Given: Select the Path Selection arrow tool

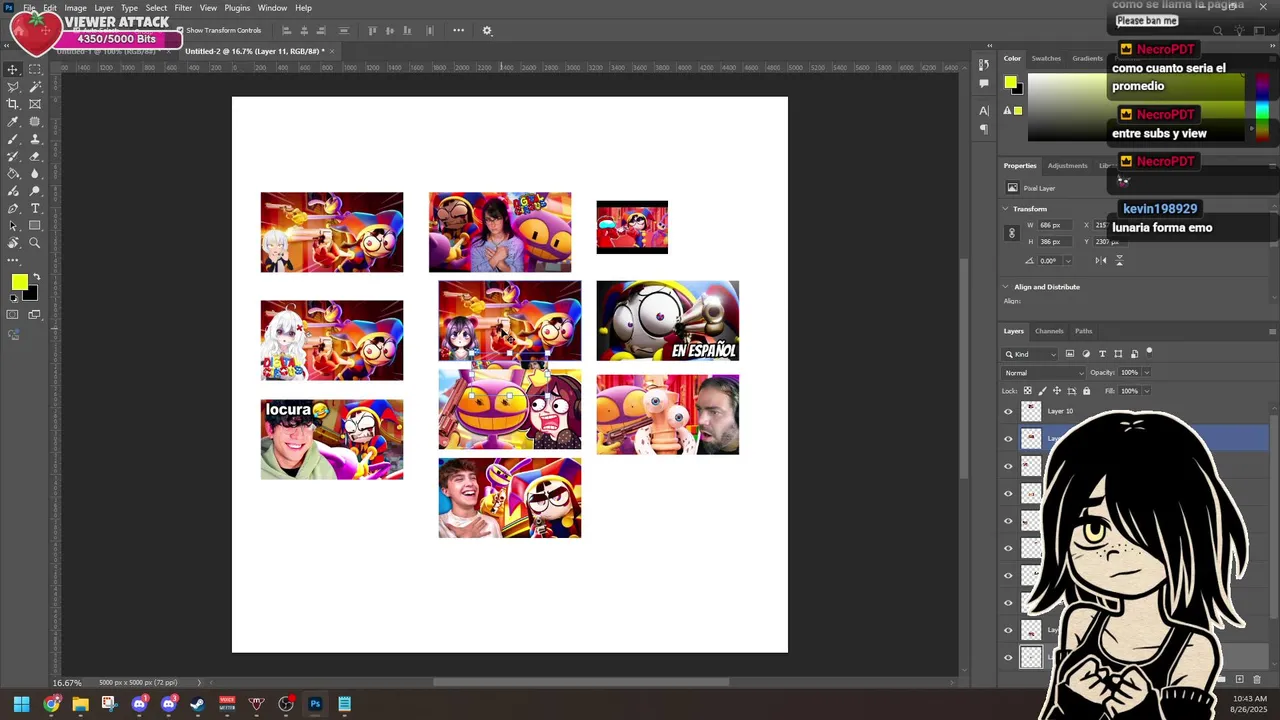Looking at the screenshot, I should click(x=13, y=226).
